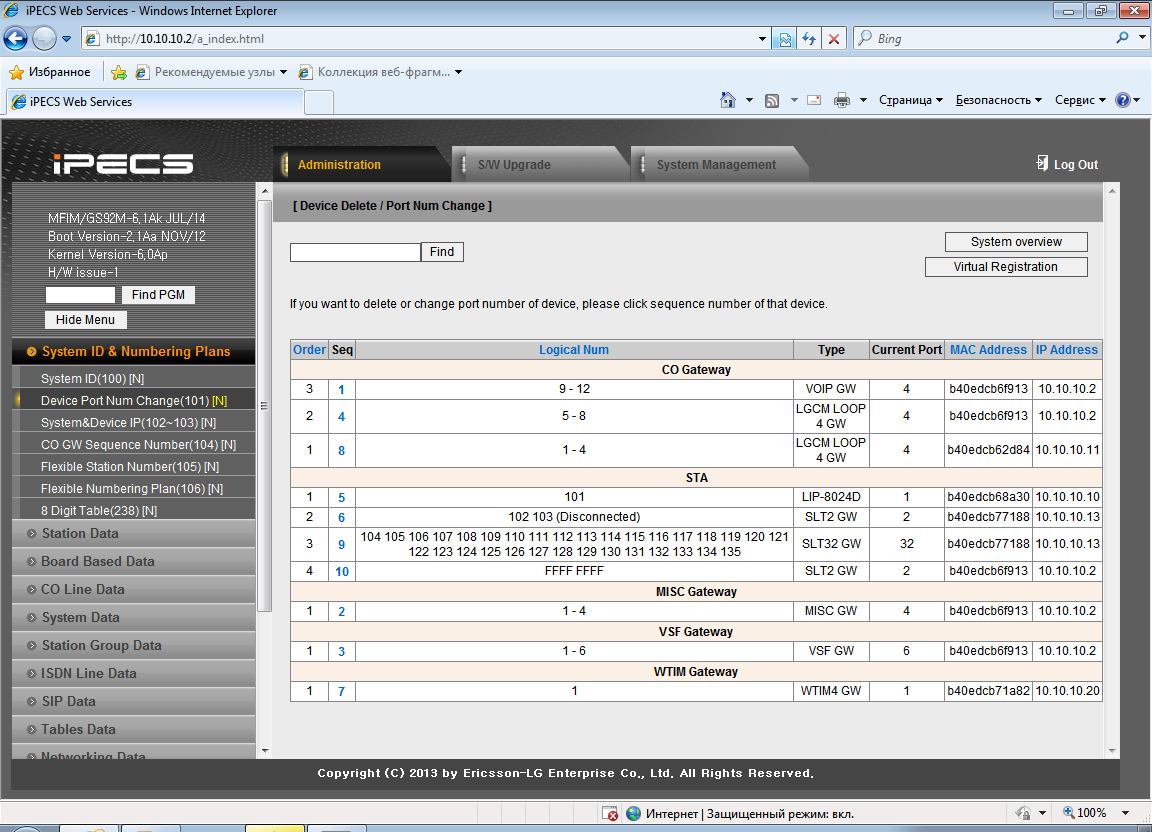
Task: Click the stop loading red X icon
Action: pyautogui.click(x=834, y=39)
